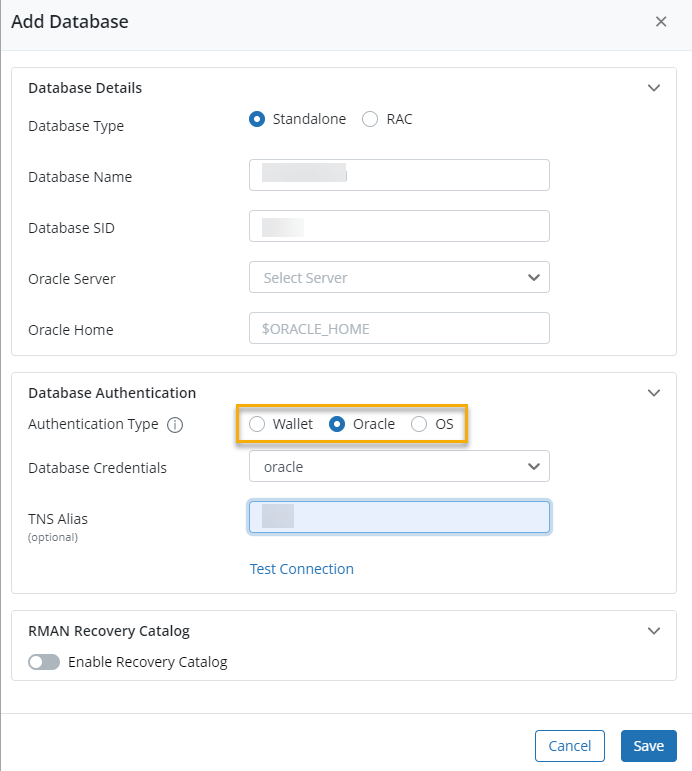The width and height of the screenshot is (692, 771).
Task: Select Standalone database type
Action: (x=257, y=119)
